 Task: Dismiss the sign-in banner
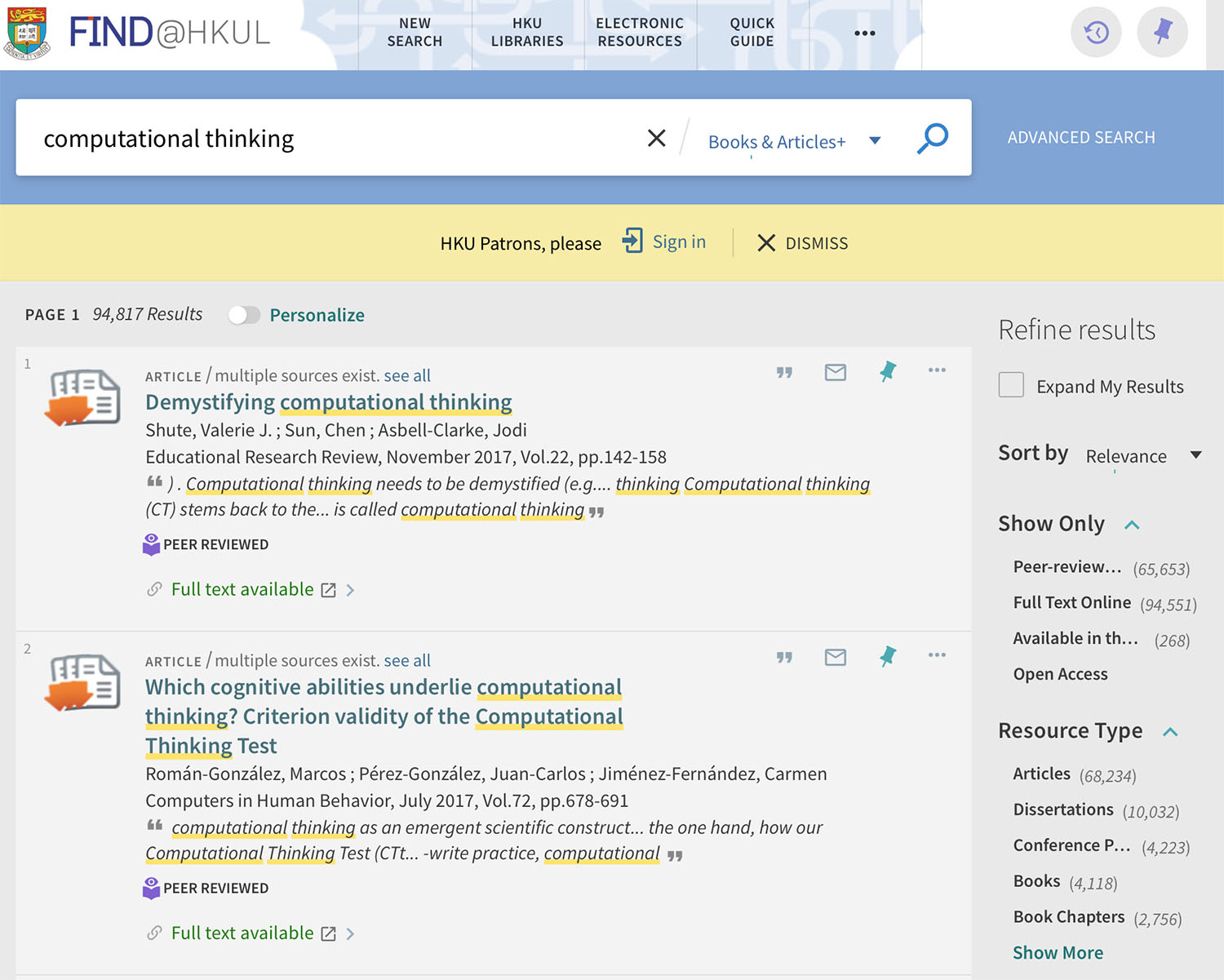803,243
